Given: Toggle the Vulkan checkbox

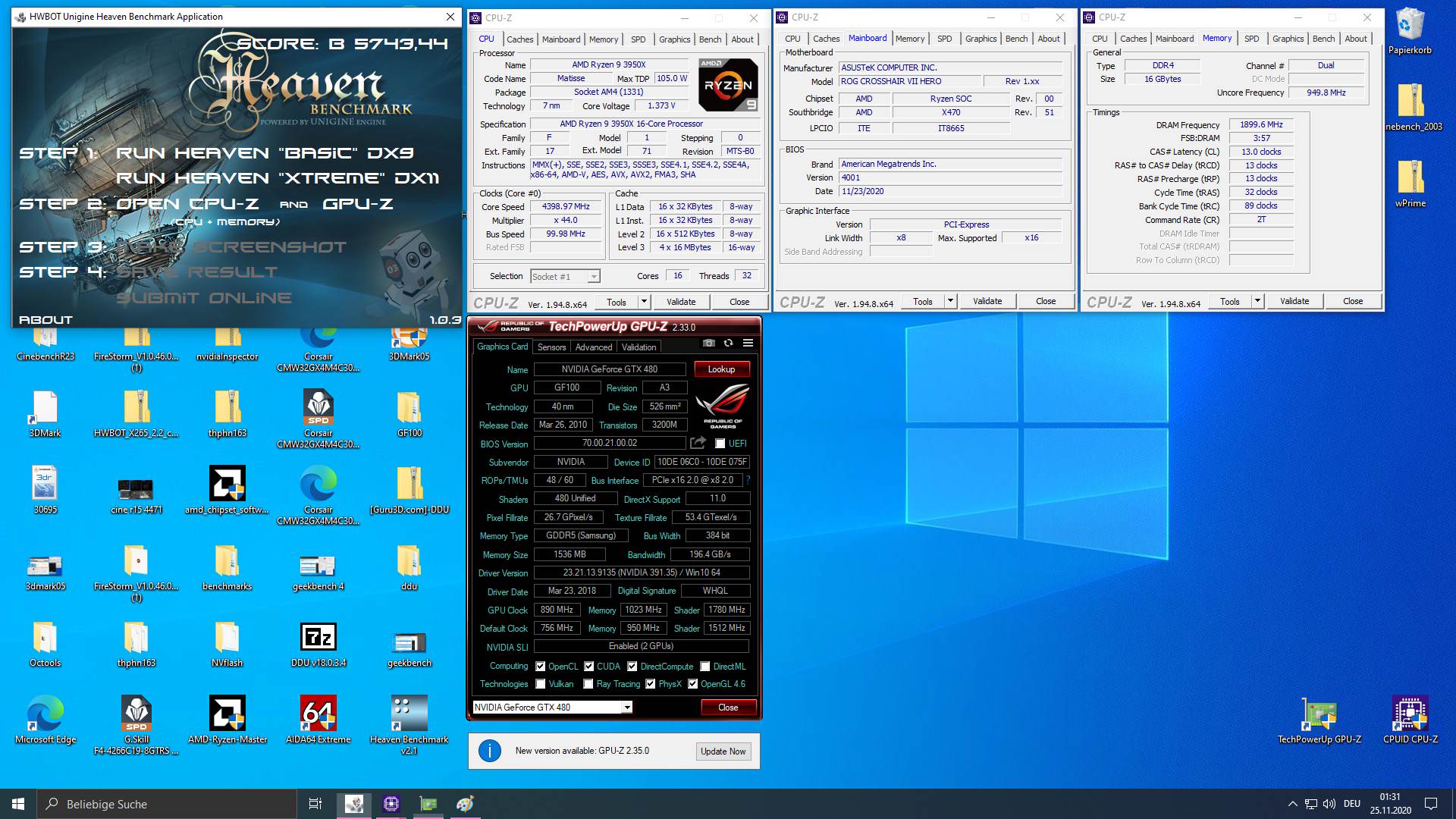Looking at the screenshot, I should point(540,684).
